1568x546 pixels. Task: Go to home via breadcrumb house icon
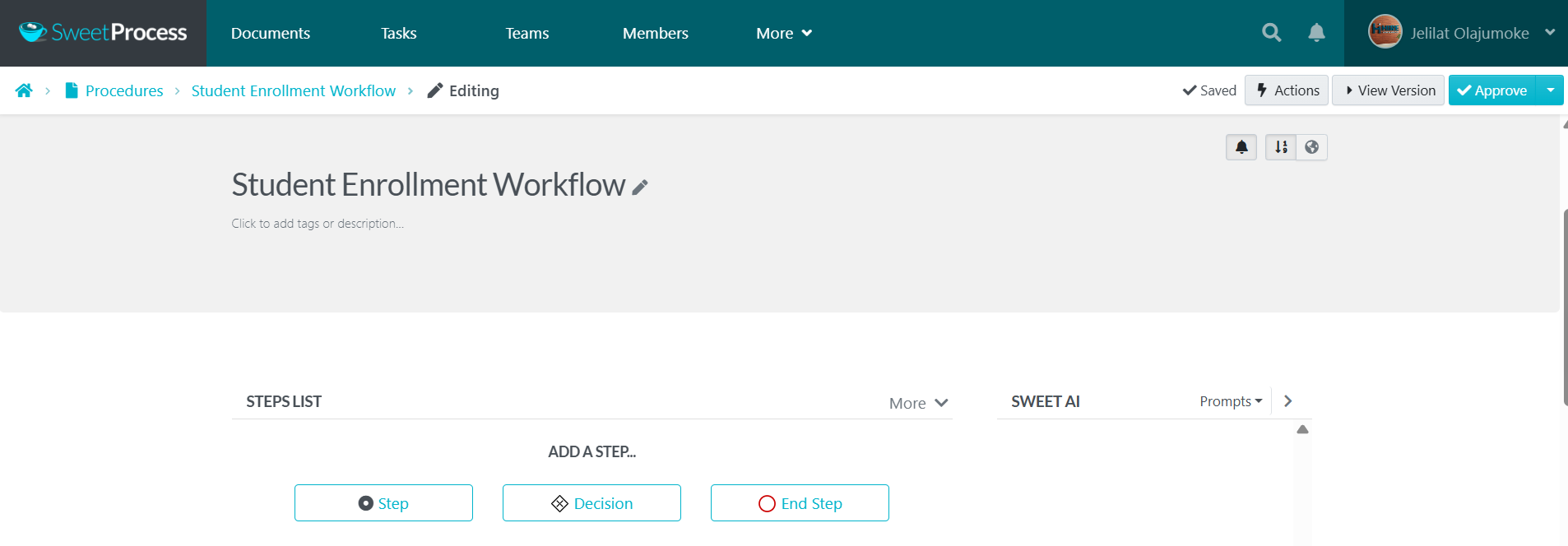pyautogui.click(x=24, y=90)
